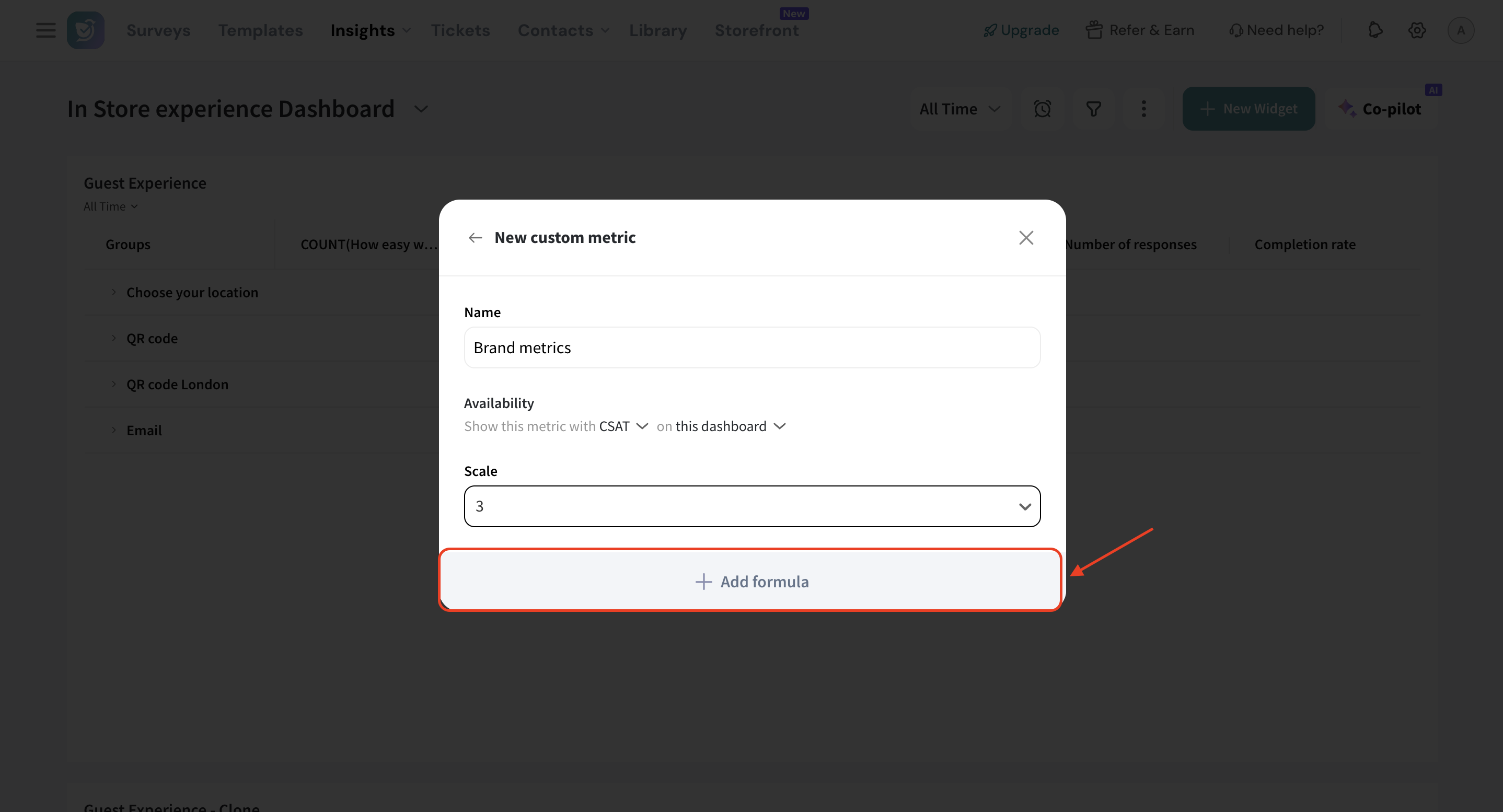Close the New custom metric dialog

tap(1026, 237)
